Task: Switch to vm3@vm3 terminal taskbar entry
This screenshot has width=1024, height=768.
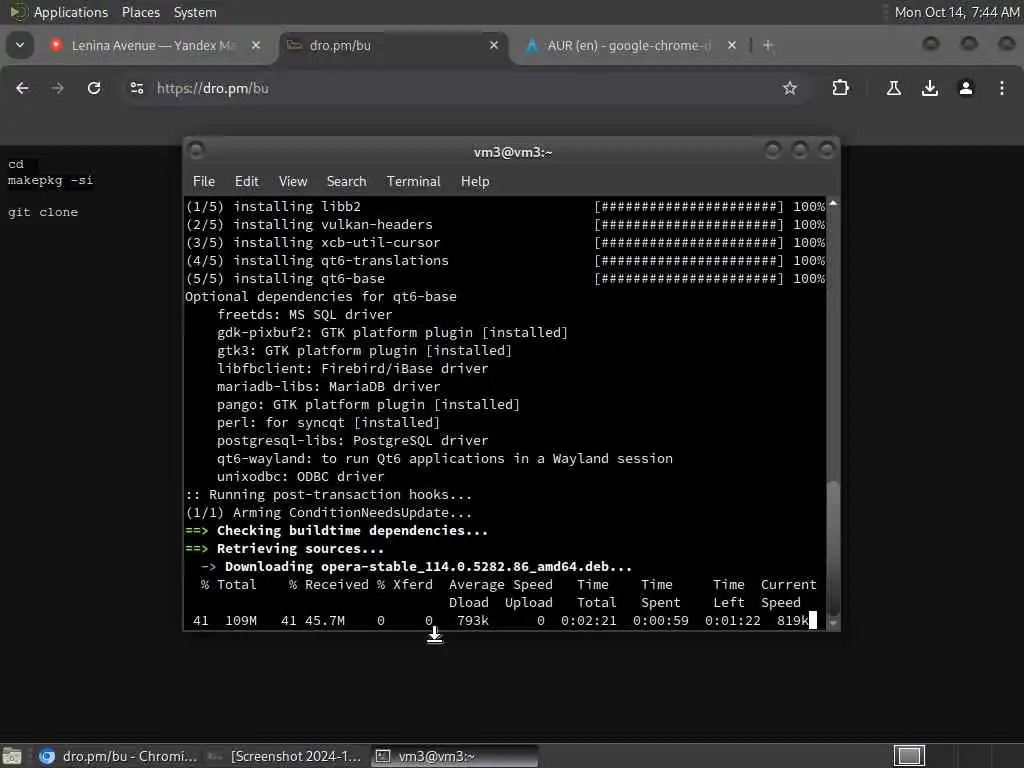Action: pyautogui.click(x=455, y=756)
